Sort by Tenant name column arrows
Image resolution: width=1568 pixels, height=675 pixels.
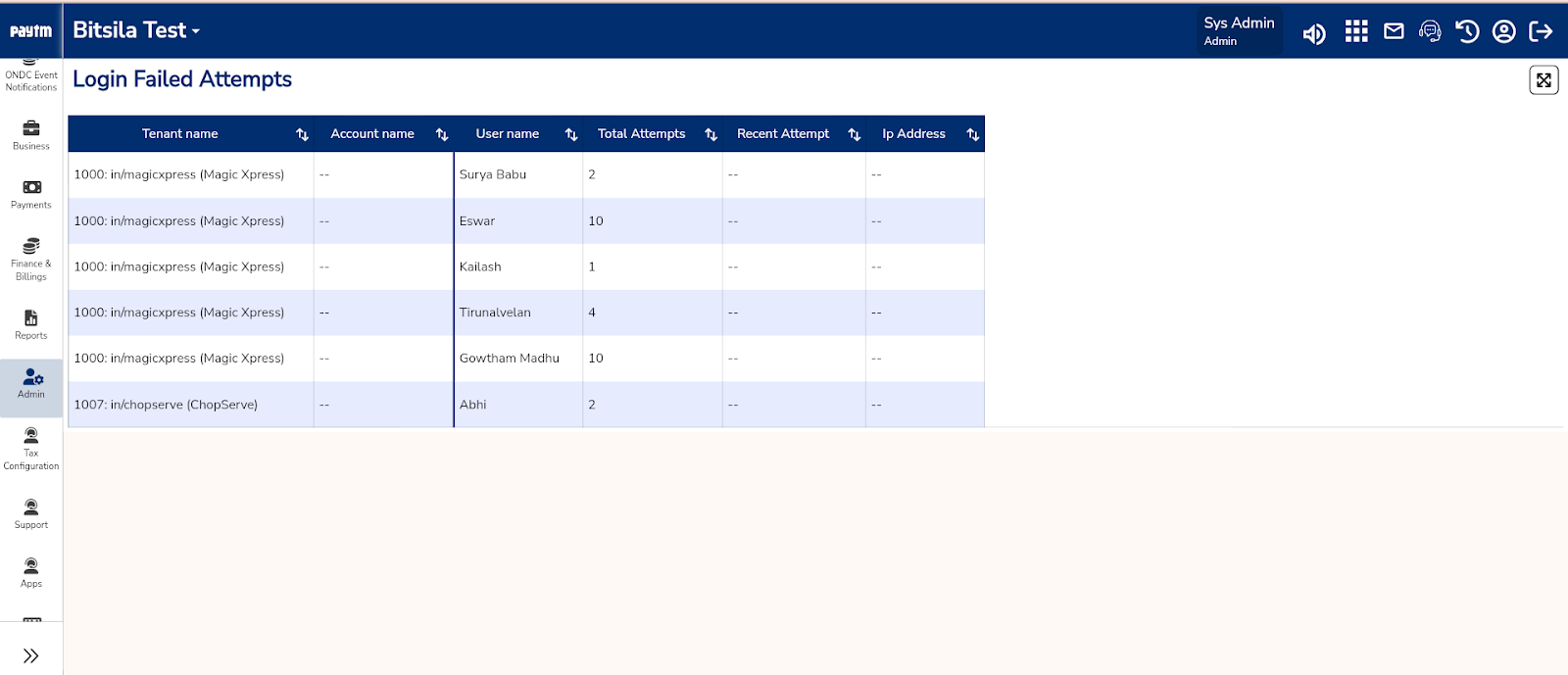coord(302,134)
